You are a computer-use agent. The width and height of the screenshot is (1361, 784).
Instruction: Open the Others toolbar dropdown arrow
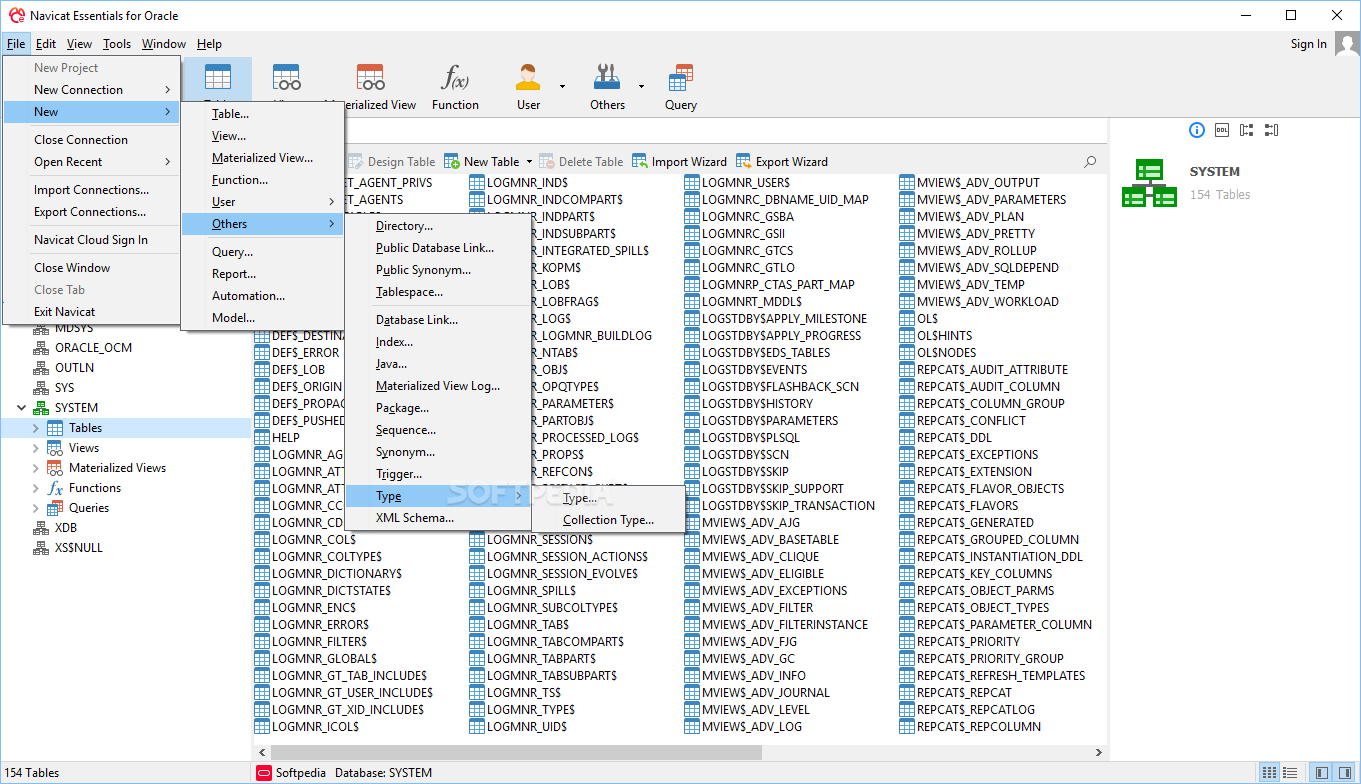[641, 86]
